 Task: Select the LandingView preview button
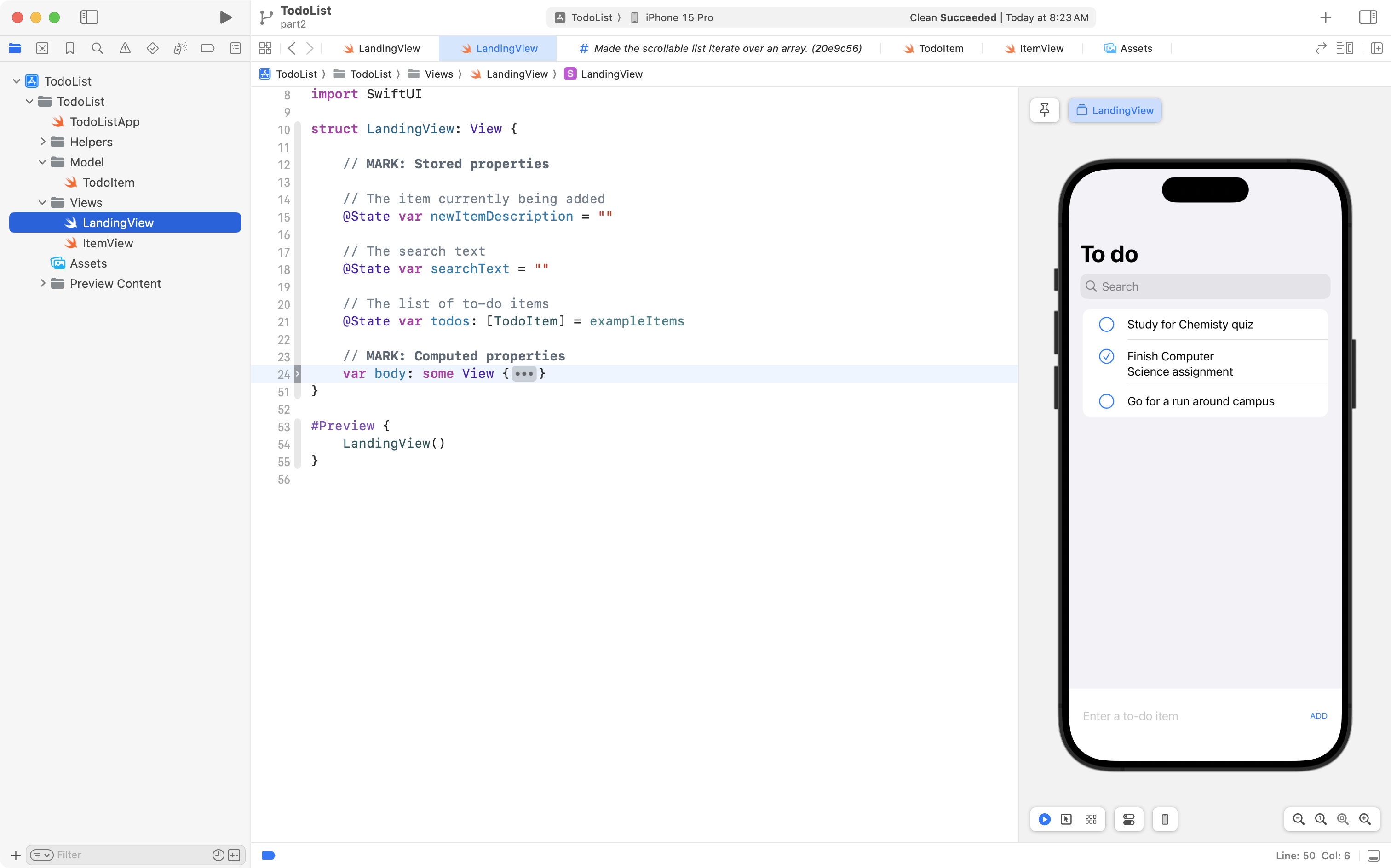coord(1114,110)
